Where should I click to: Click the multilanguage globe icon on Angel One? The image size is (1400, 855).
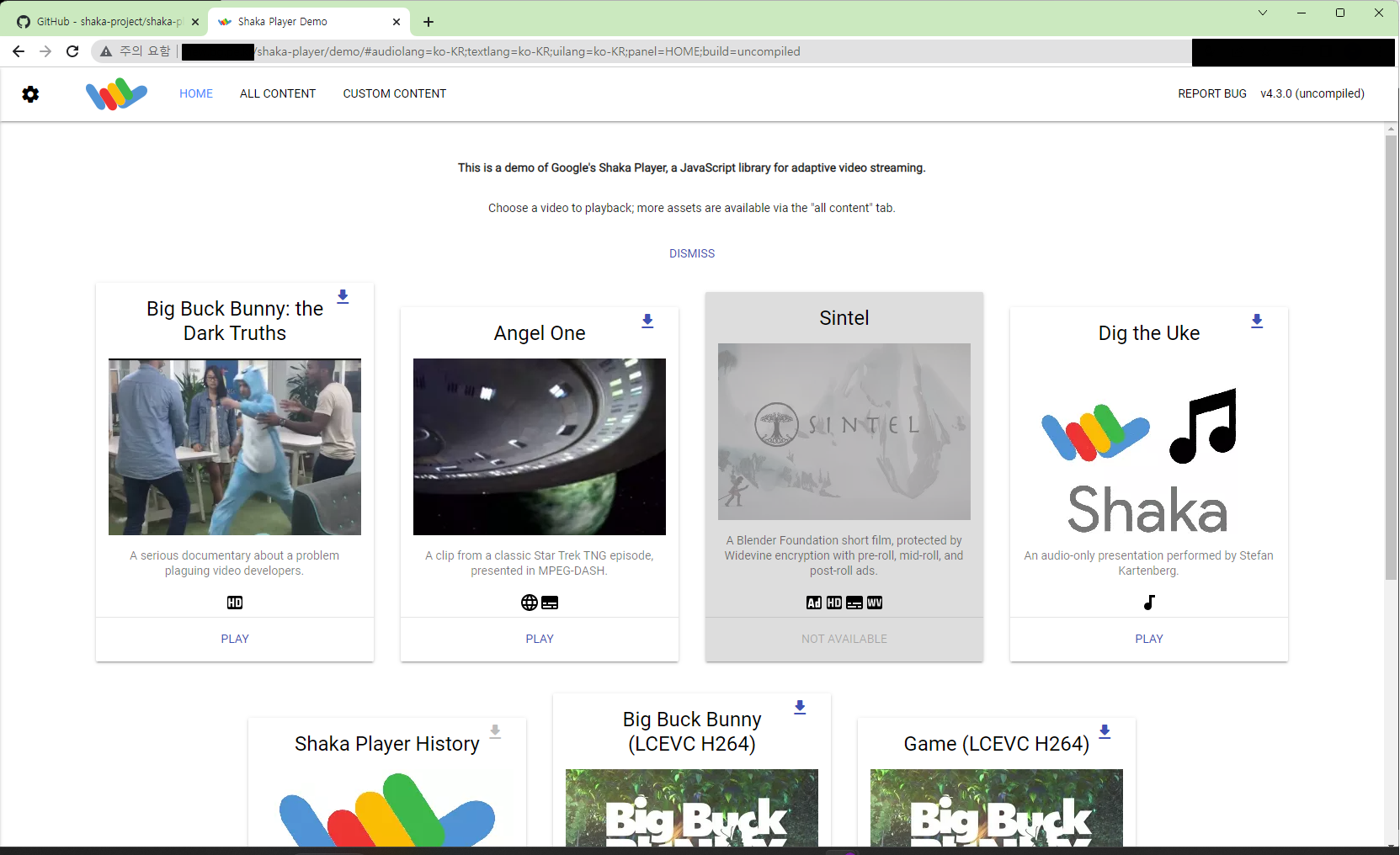click(529, 603)
